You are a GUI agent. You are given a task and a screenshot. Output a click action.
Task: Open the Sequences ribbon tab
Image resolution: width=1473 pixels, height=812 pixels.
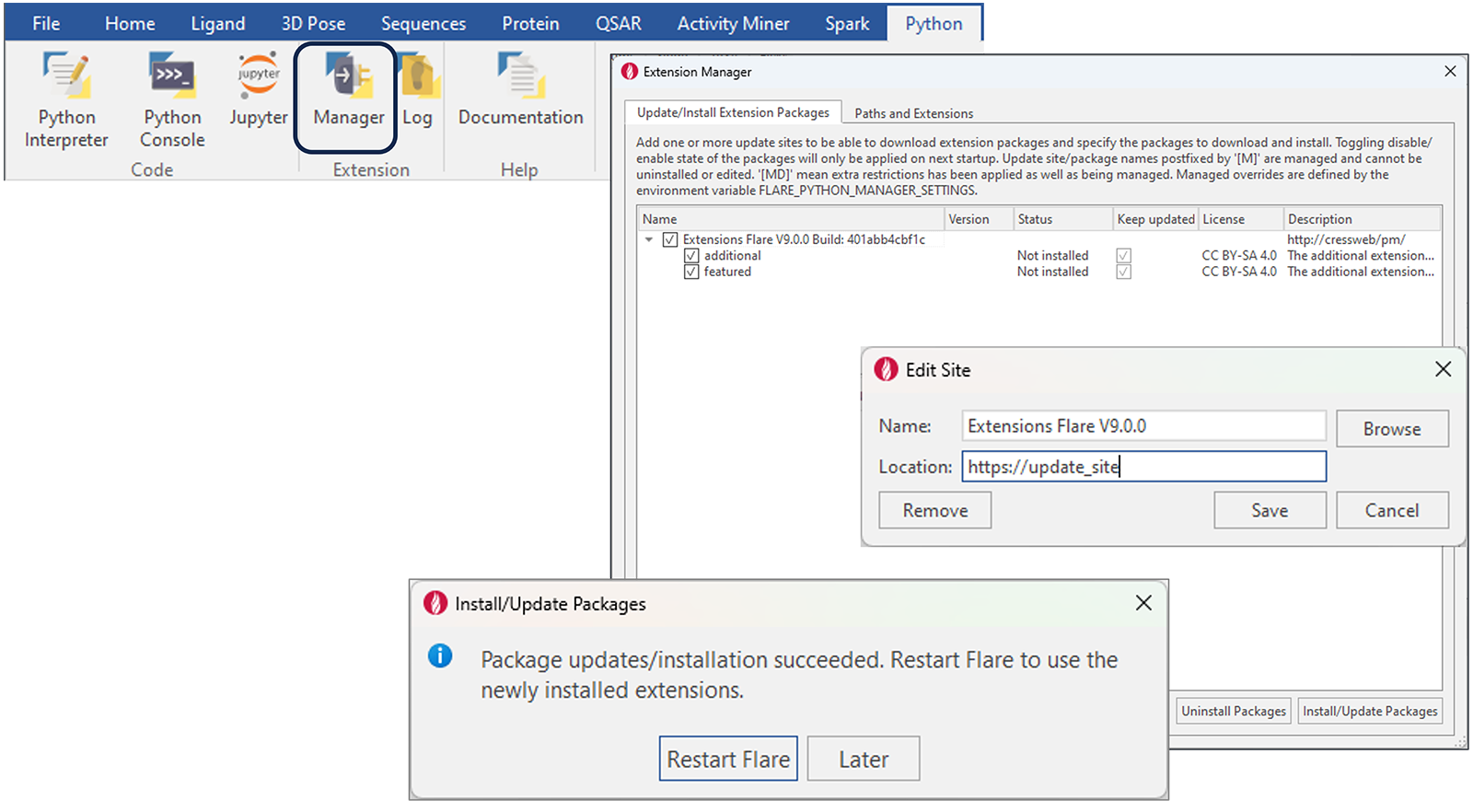(423, 23)
